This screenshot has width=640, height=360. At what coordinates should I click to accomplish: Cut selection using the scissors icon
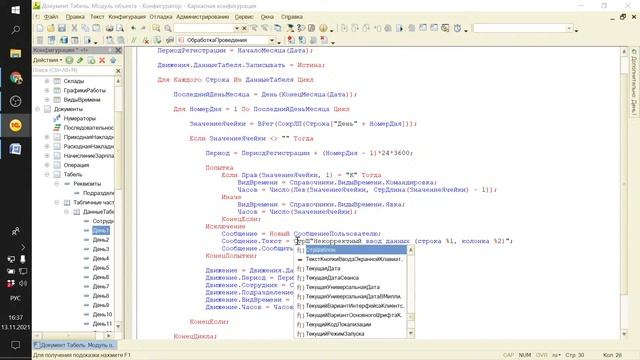74,28
